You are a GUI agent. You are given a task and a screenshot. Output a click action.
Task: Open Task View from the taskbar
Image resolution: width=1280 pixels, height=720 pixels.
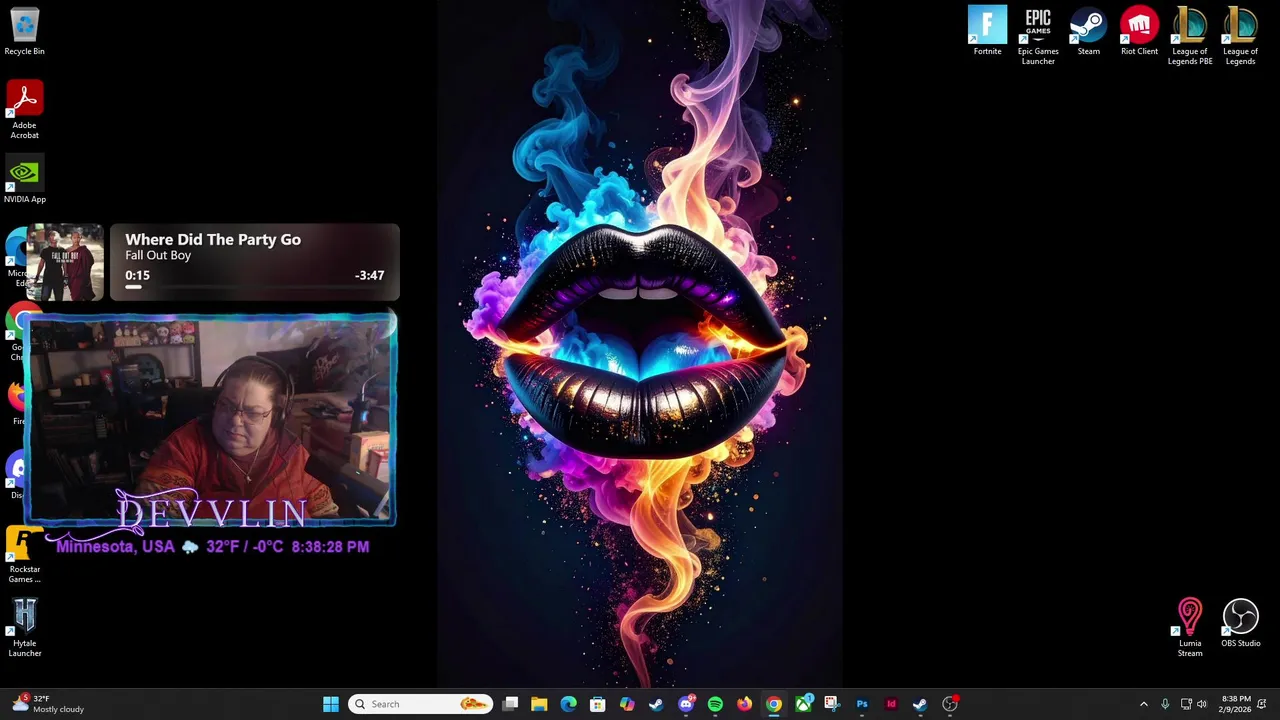pos(510,704)
